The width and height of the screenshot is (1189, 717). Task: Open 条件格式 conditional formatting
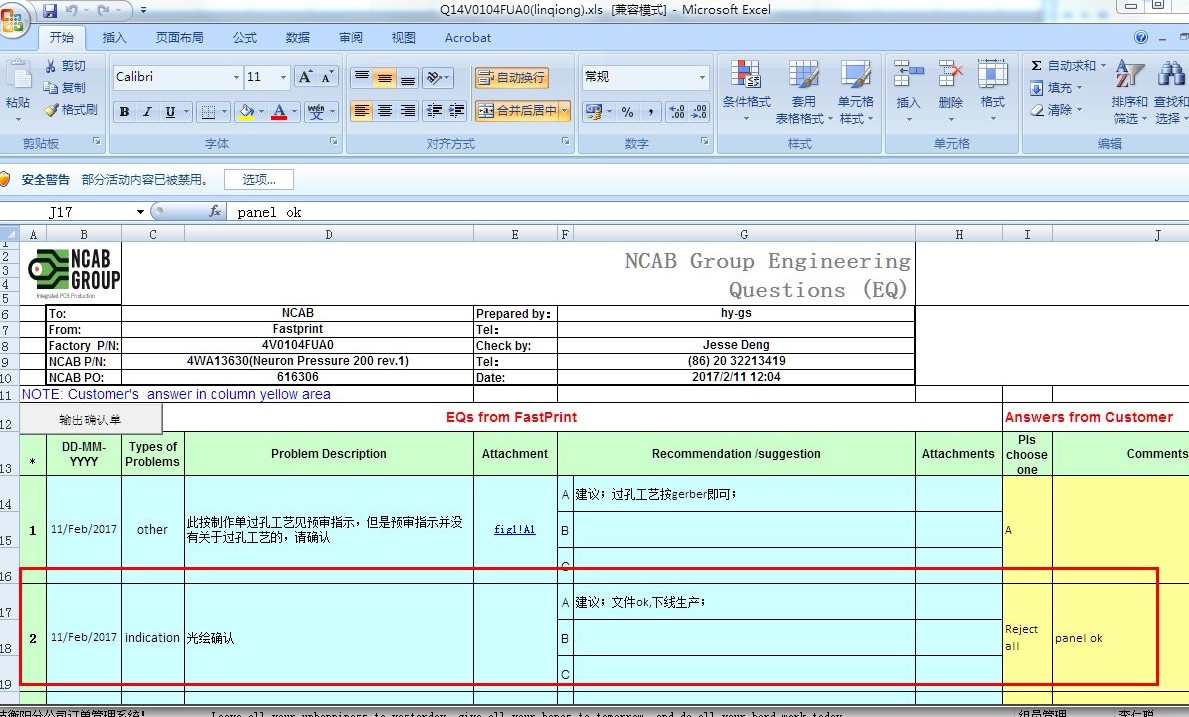click(x=746, y=91)
